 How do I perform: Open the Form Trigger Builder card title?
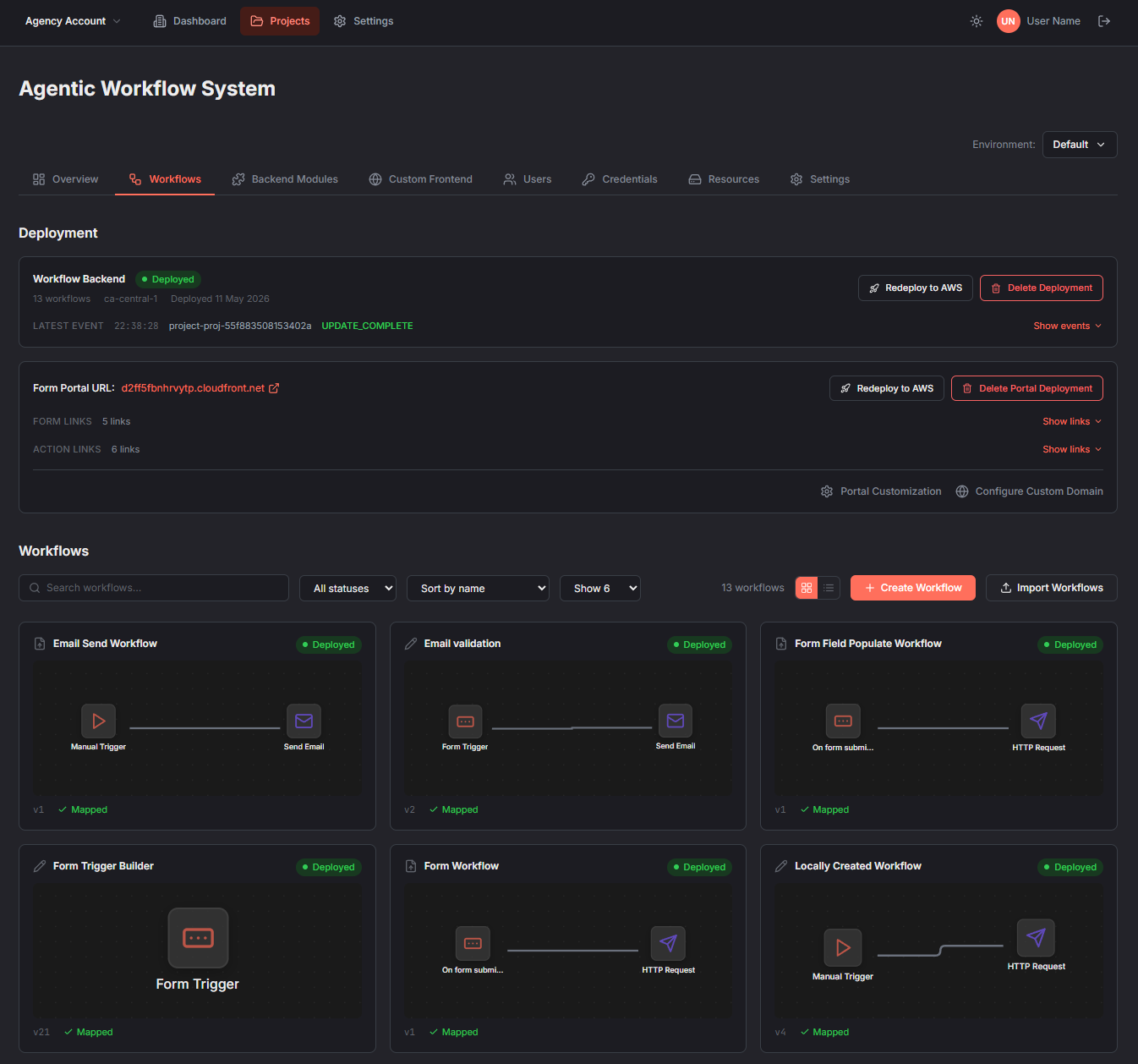click(103, 866)
